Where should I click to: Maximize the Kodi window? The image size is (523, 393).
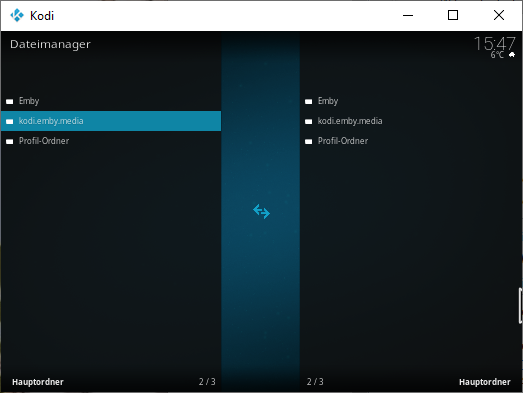click(453, 15)
